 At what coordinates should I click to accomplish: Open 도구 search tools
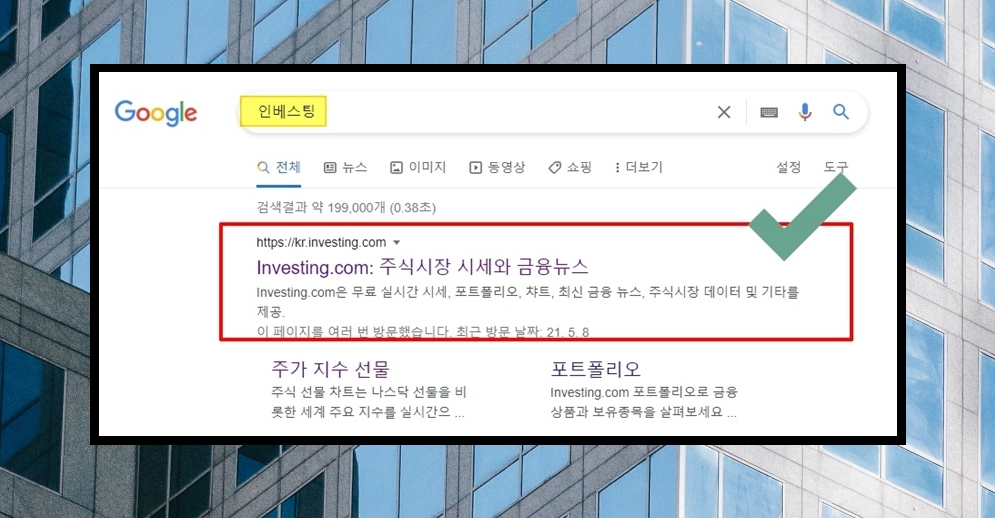tap(836, 168)
